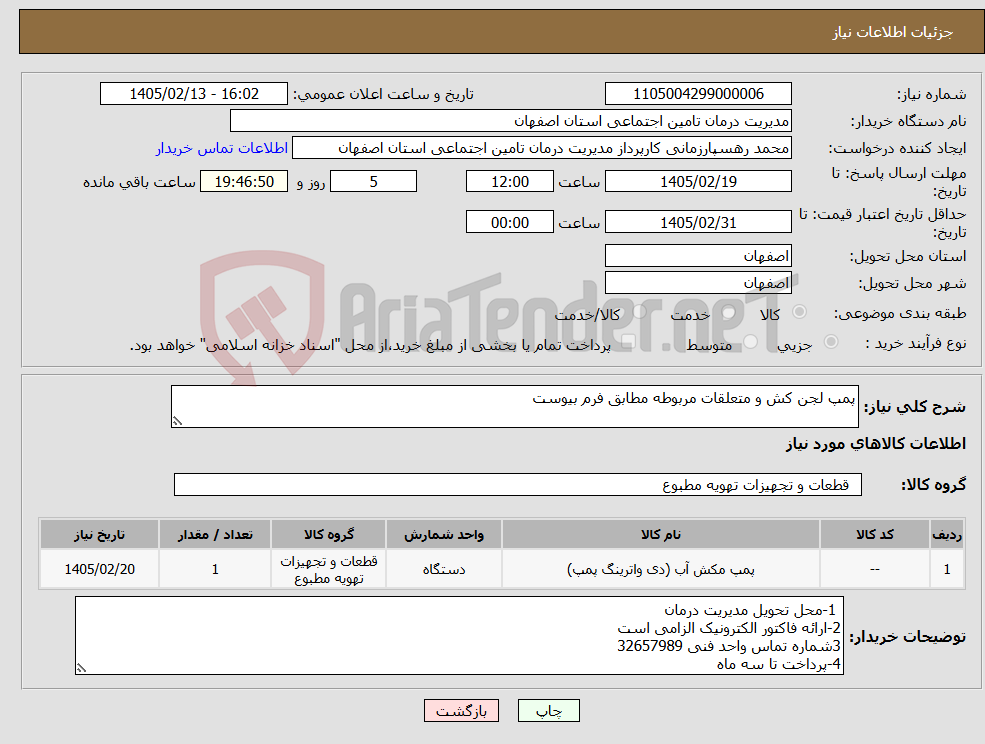Screen dimensions: 985x744
Task: Click the delivery province field اصفهان
Action: [x=698, y=256]
